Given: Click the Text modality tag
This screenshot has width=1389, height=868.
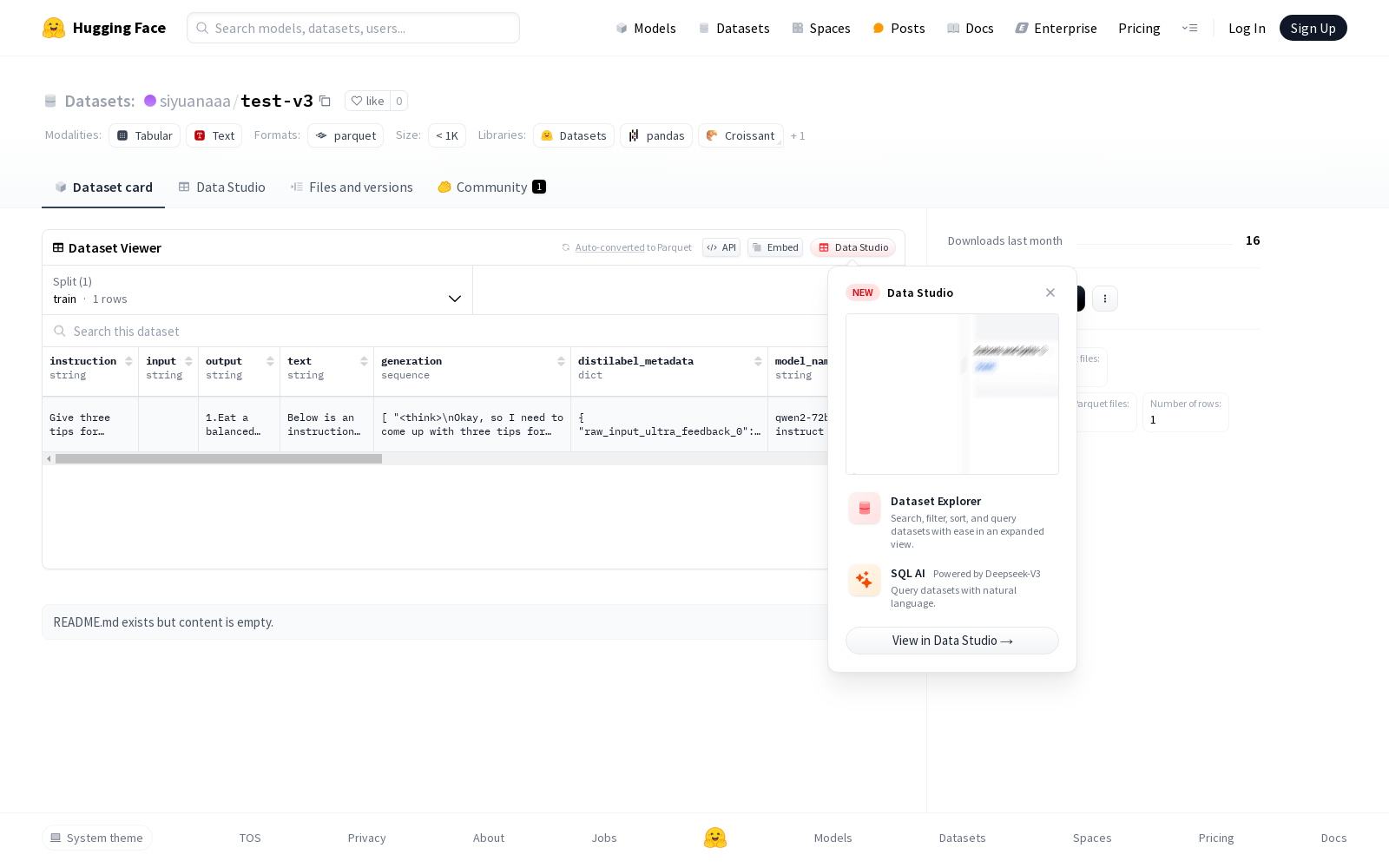Looking at the screenshot, I should [x=214, y=135].
